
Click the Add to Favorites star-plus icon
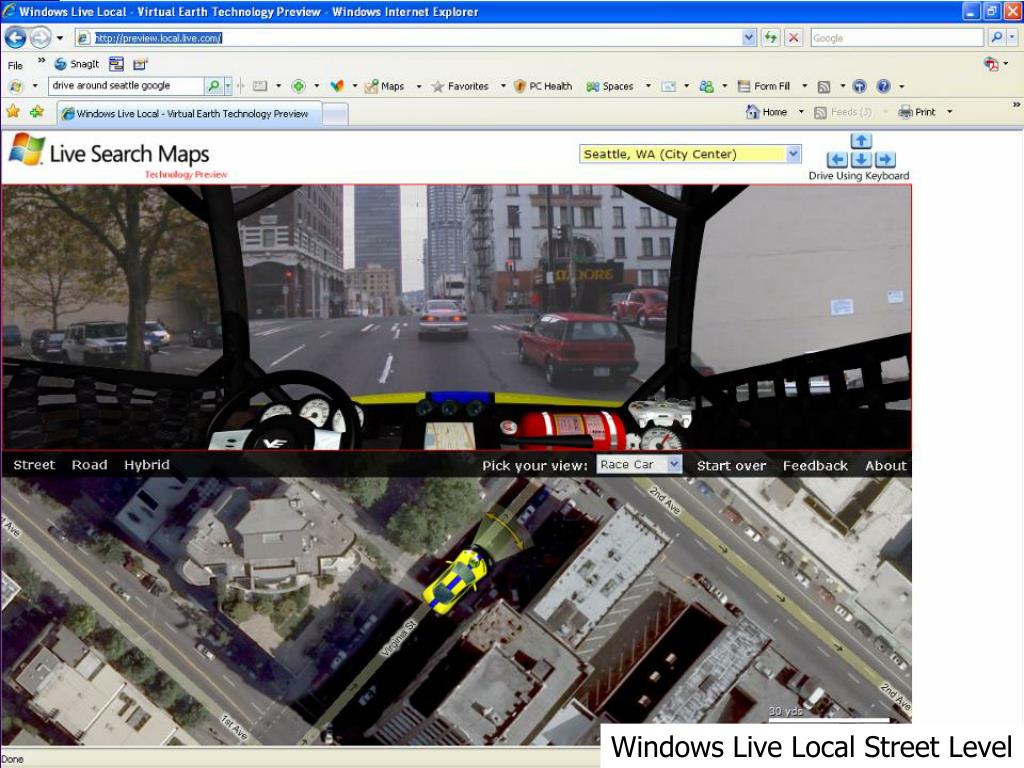37,112
